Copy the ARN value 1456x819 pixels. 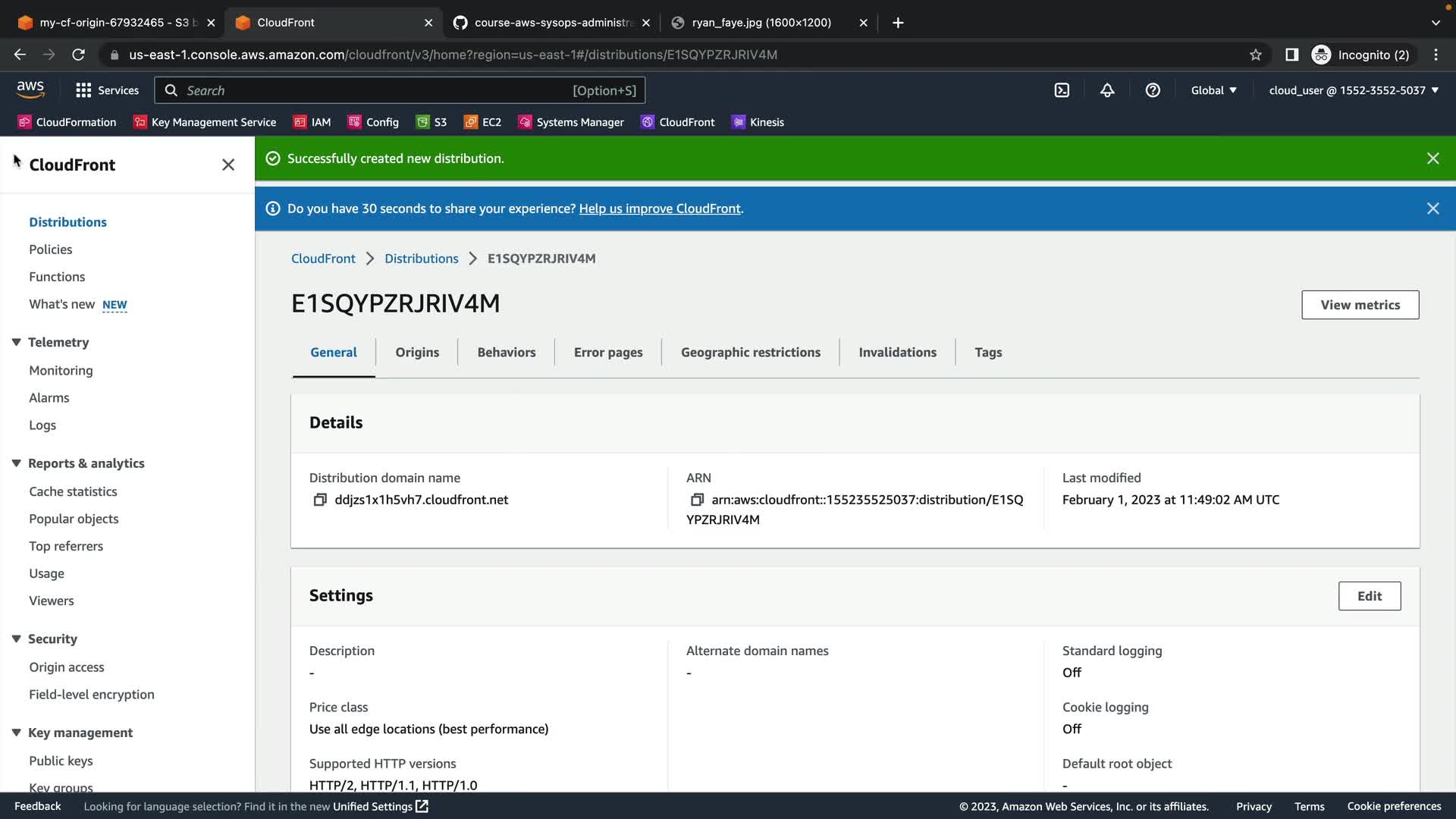697,500
